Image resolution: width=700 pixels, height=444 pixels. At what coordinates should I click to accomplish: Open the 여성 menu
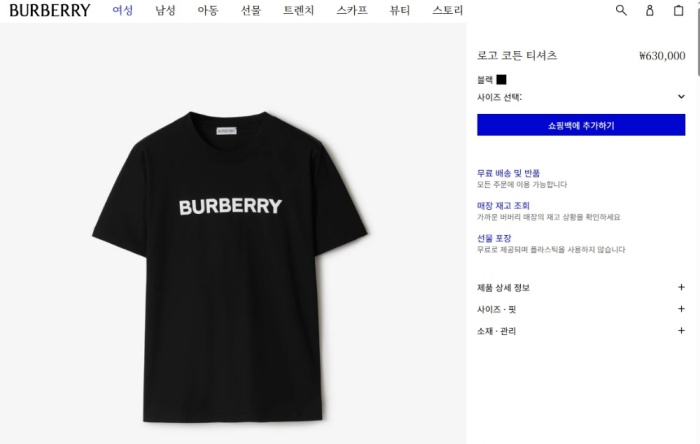(x=122, y=10)
